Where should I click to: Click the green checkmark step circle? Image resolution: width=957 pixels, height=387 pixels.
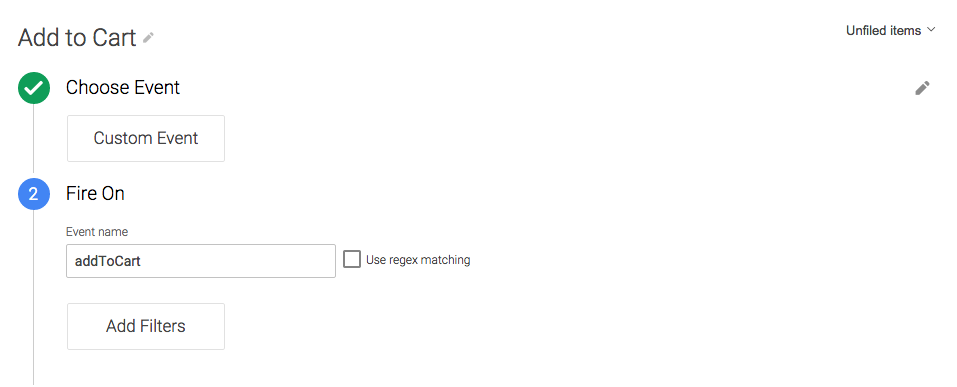pyautogui.click(x=34, y=88)
